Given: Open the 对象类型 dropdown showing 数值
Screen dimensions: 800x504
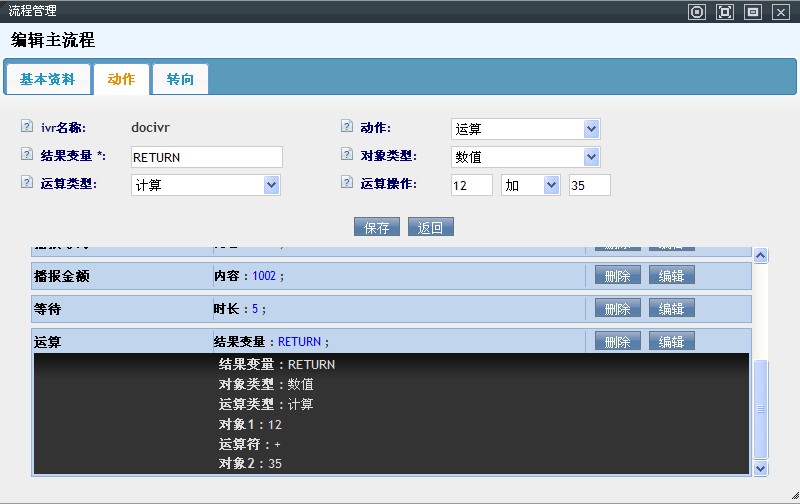Looking at the screenshot, I should [591, 157].
